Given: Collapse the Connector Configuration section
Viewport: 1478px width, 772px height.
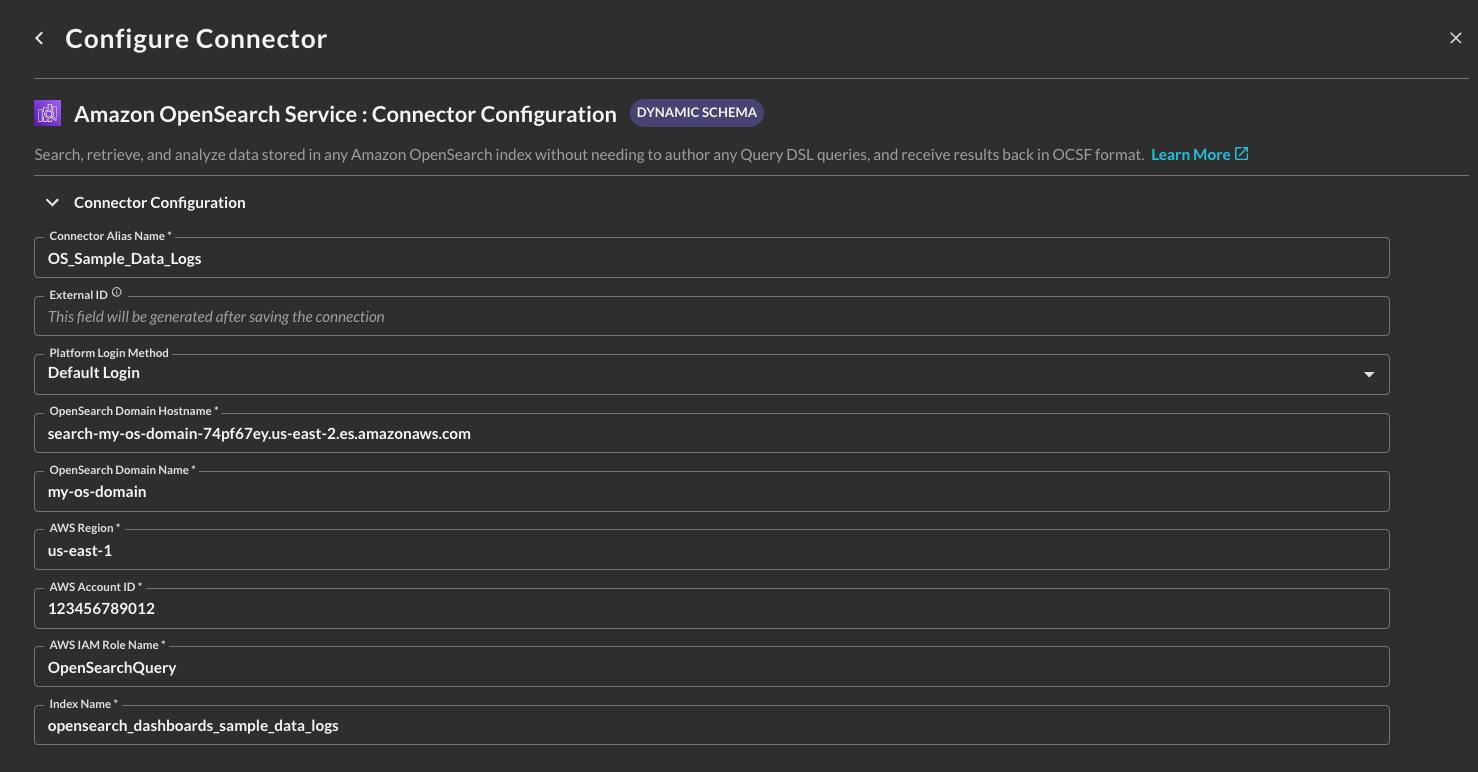Looking at the screenshot, I should (x=53, y=203).
